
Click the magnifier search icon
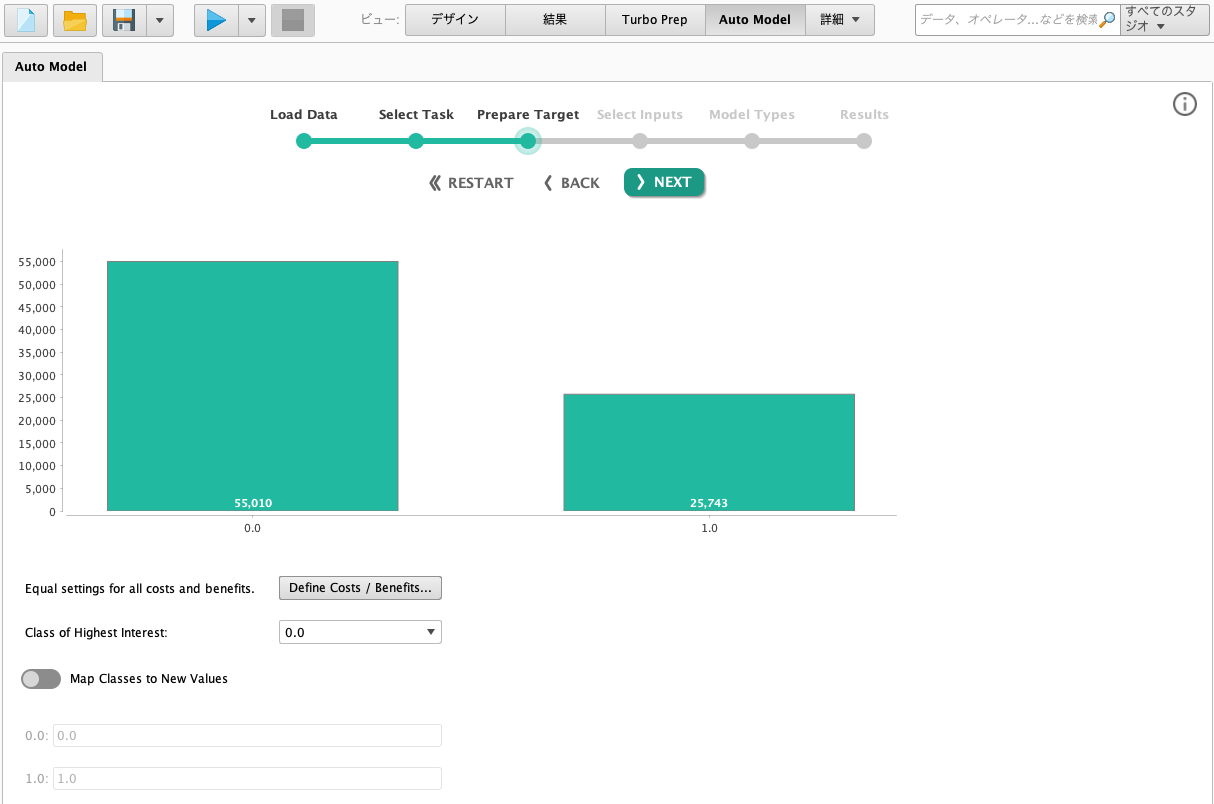[x=1107, y=20]
